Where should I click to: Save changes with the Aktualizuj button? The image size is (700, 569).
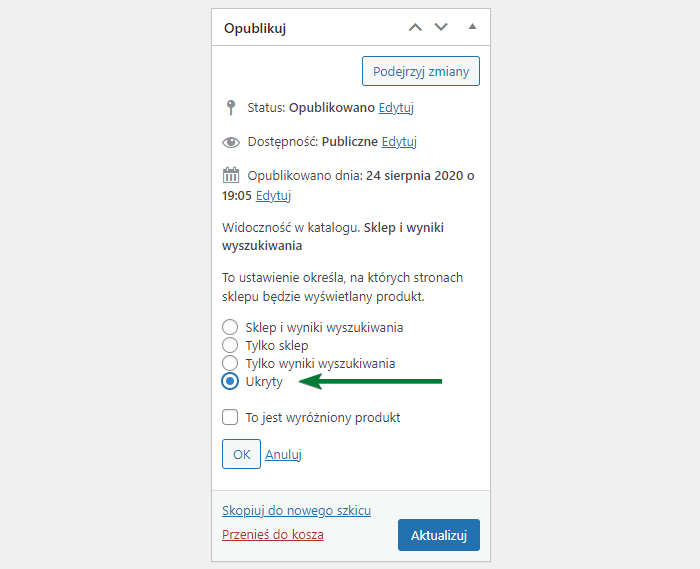[x=439, y=535]
